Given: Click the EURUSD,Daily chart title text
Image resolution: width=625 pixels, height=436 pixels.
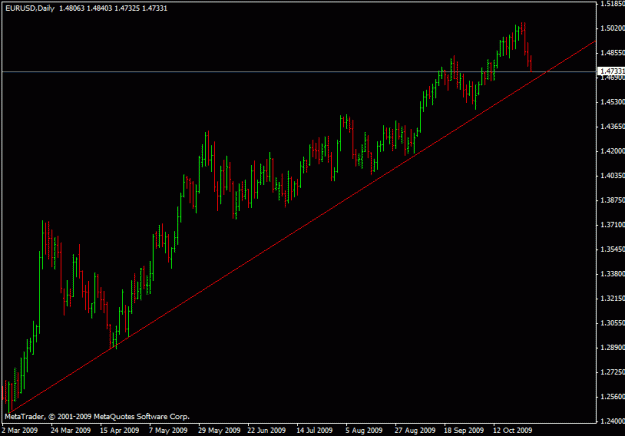Looking at the screenshot, I should 30,8.
